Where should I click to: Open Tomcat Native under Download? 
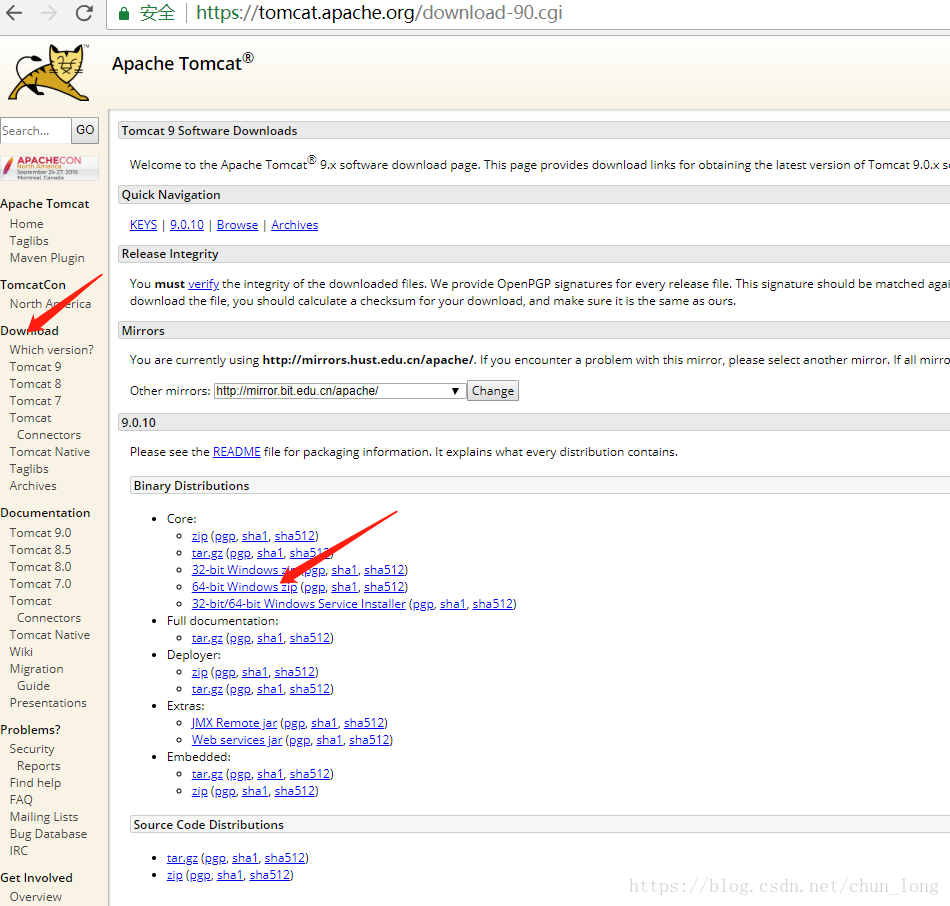coord(50,452)
